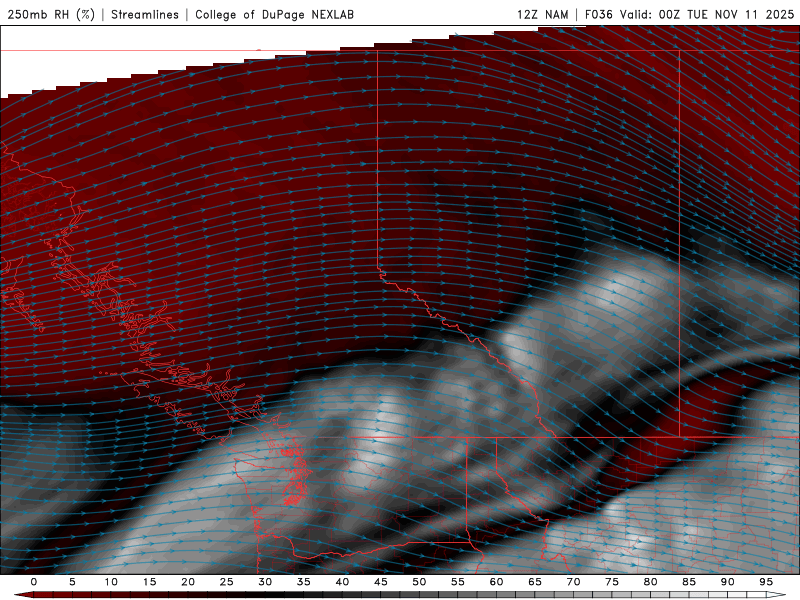Click the 'F036' forecast hour label
The image size is (800, 600).
pos(598,15)
